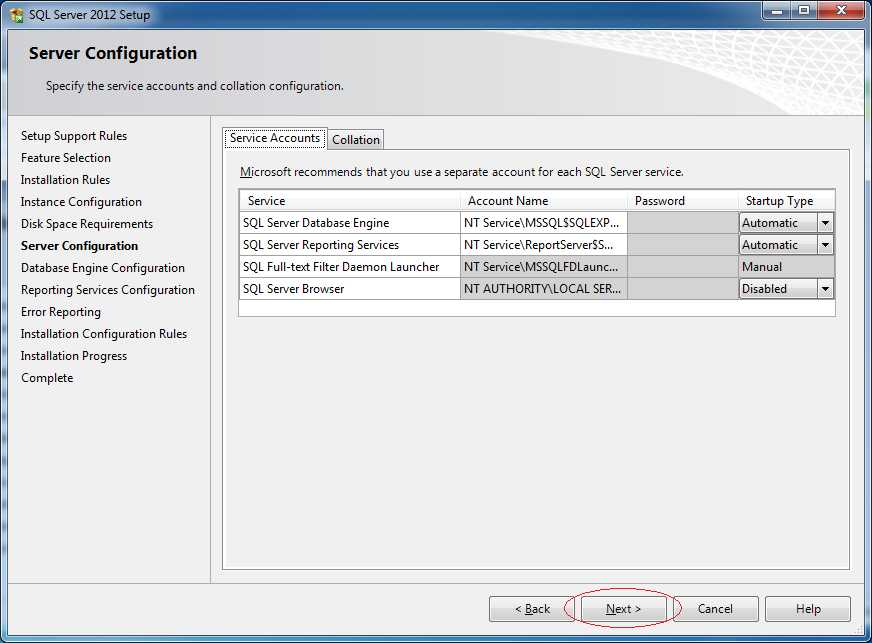The height and width of the screenshot is (643, 872).
Task: Click the Next button
Action: (x=623, y=609)
